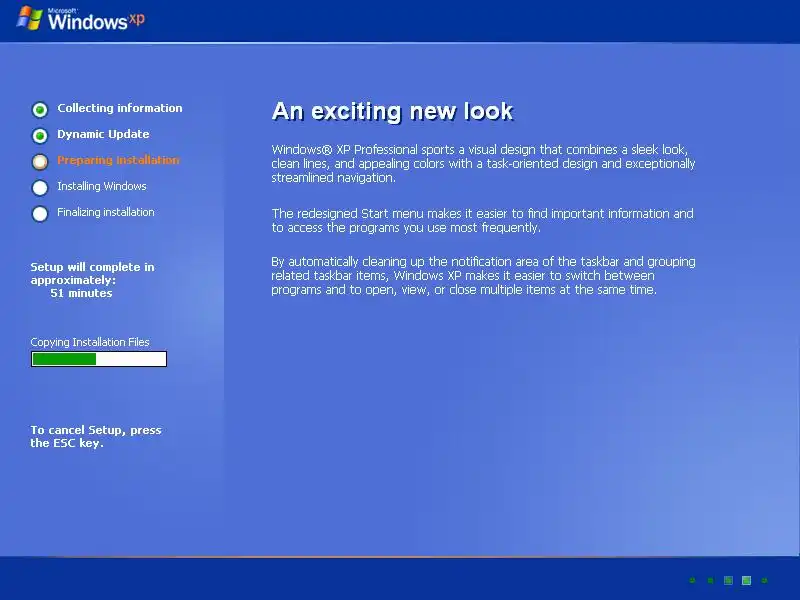Select the 'Preparing installation' step label
The image size is (800, 600).
coord(118,160)
